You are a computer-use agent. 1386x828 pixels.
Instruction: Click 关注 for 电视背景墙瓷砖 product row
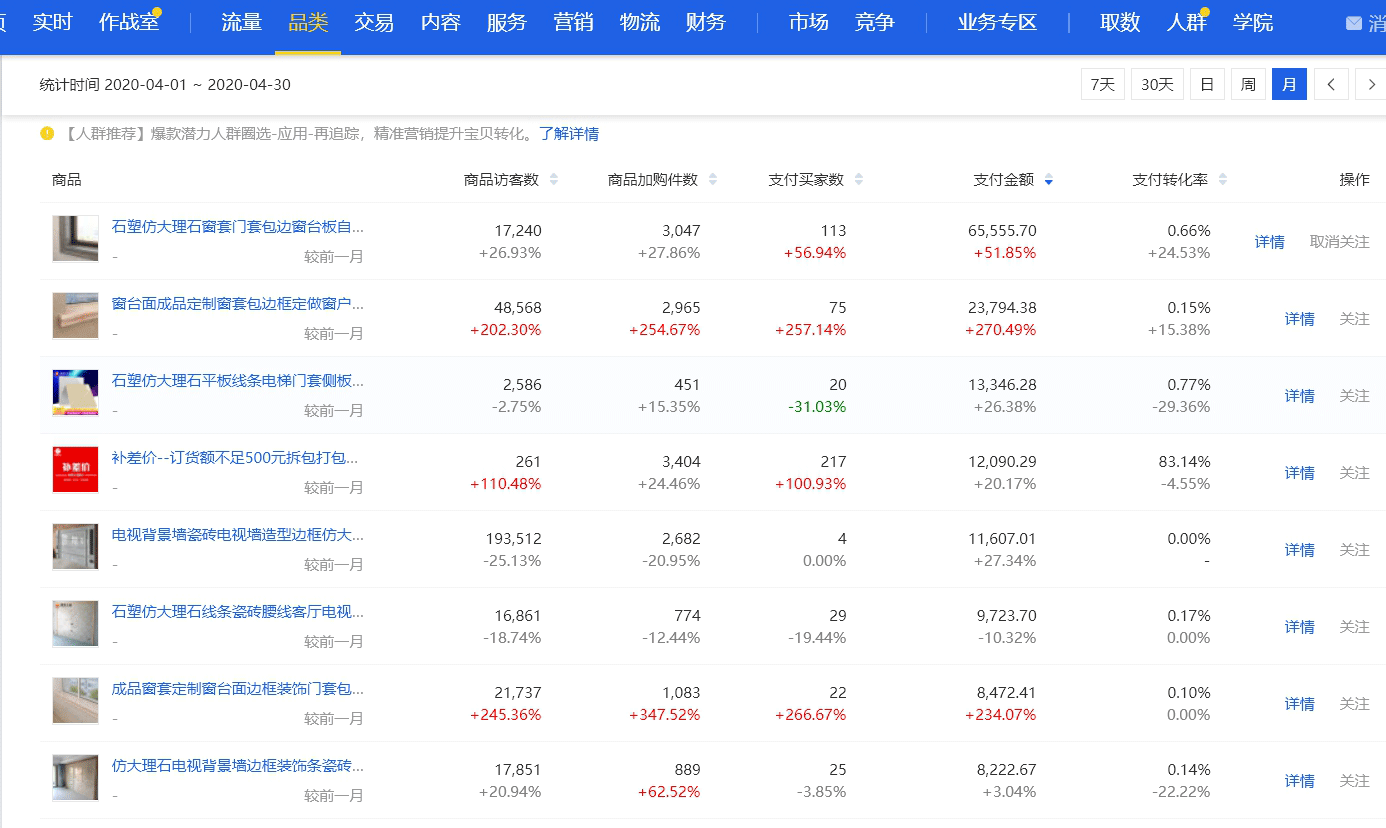pos(1354,550)
